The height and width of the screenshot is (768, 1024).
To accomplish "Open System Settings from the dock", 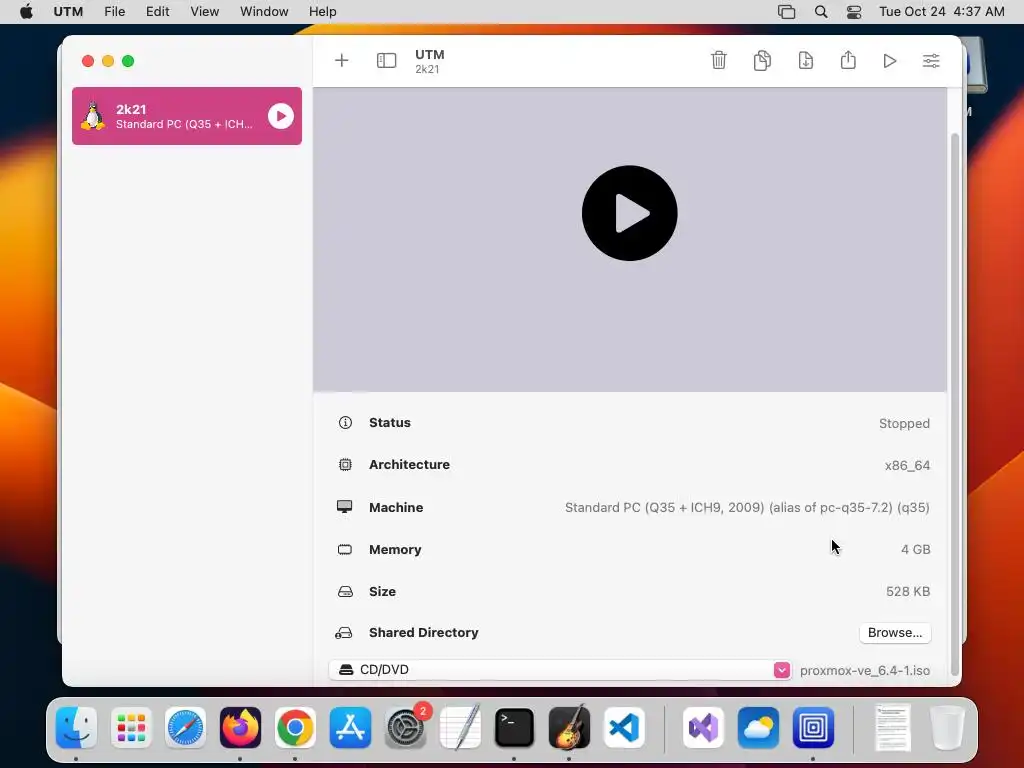I will [406, 728].
